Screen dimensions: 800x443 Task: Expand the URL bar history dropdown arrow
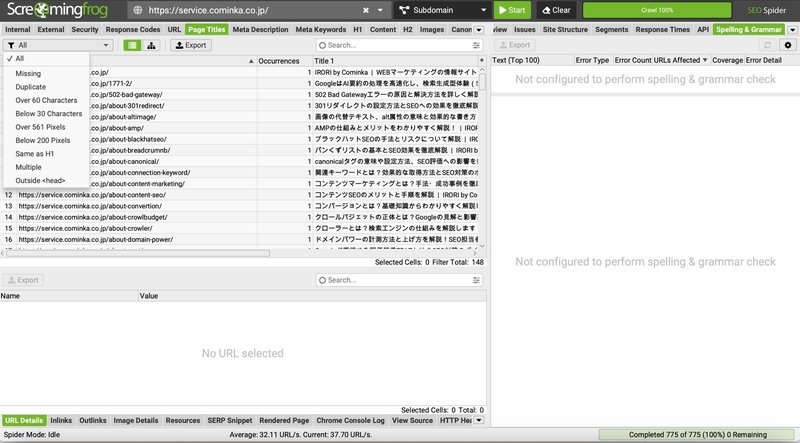[382, 10]
